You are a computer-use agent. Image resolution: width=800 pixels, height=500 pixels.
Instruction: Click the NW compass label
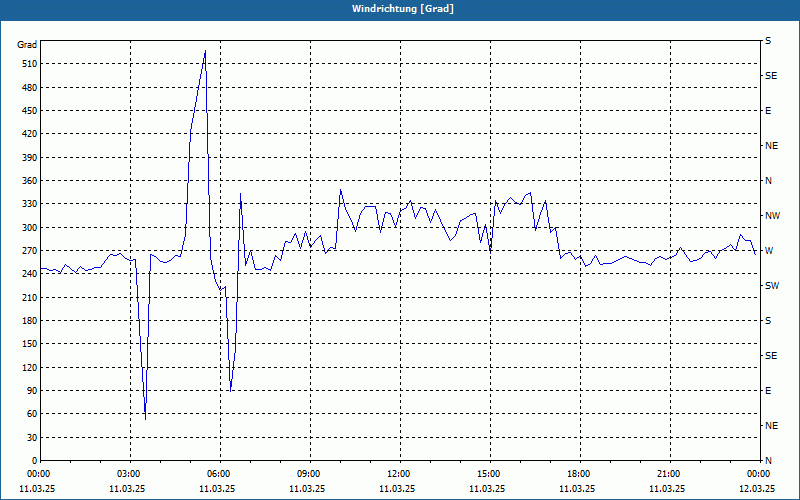pos(773,216)
